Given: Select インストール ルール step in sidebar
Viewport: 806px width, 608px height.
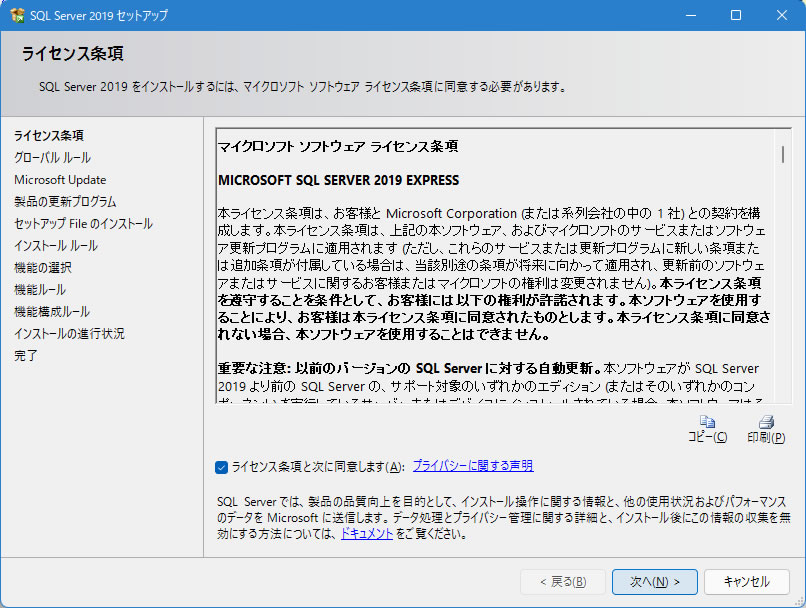Looking at the screenshot, I should (x=56, y=245).
